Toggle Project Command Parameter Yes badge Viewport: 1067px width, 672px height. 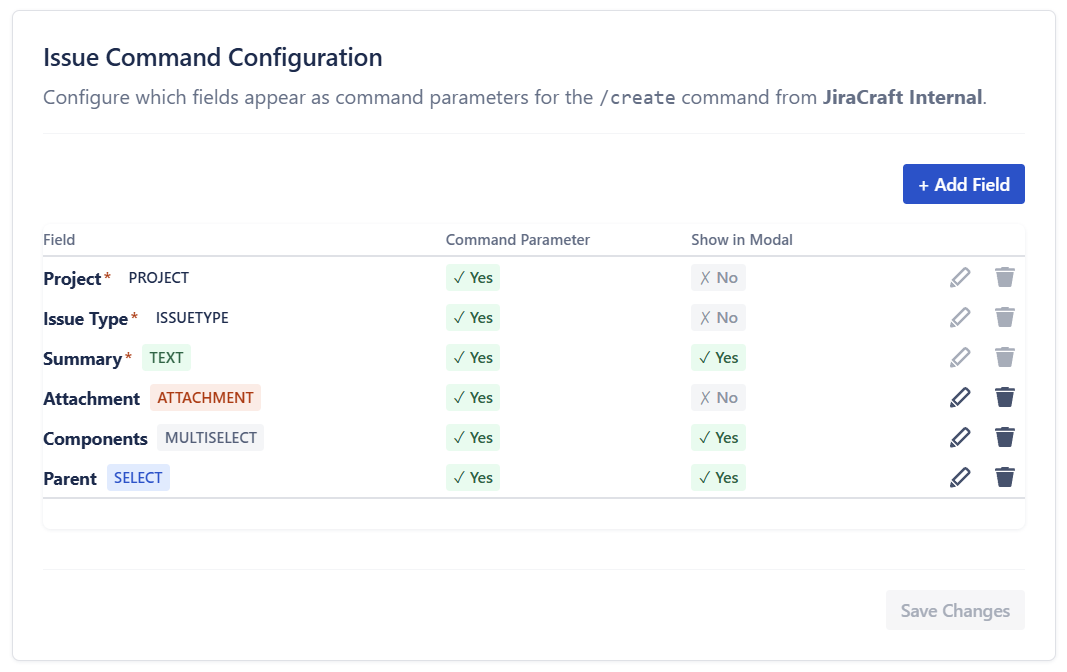[473, 278]
